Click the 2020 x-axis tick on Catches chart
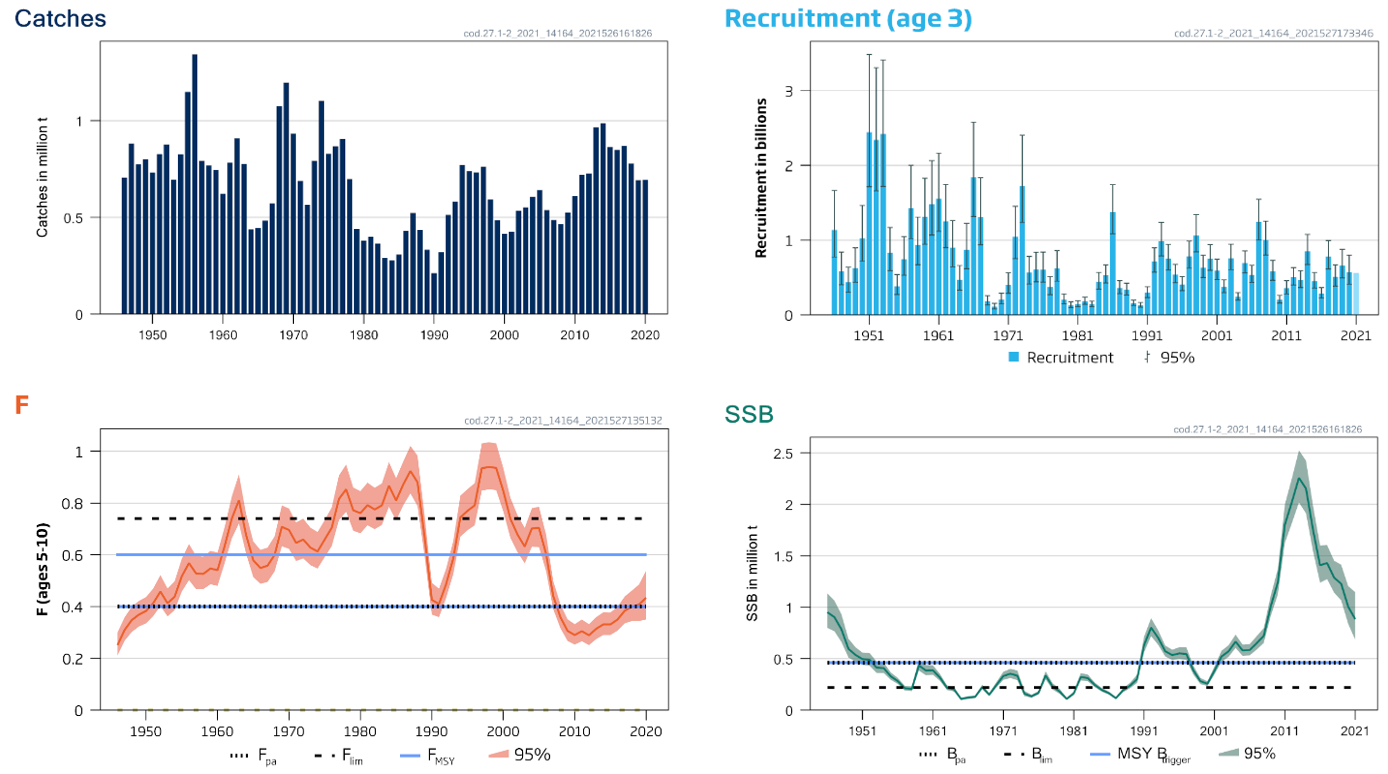1388x774 pixels. pyautogui.click(x=645, y=333)
